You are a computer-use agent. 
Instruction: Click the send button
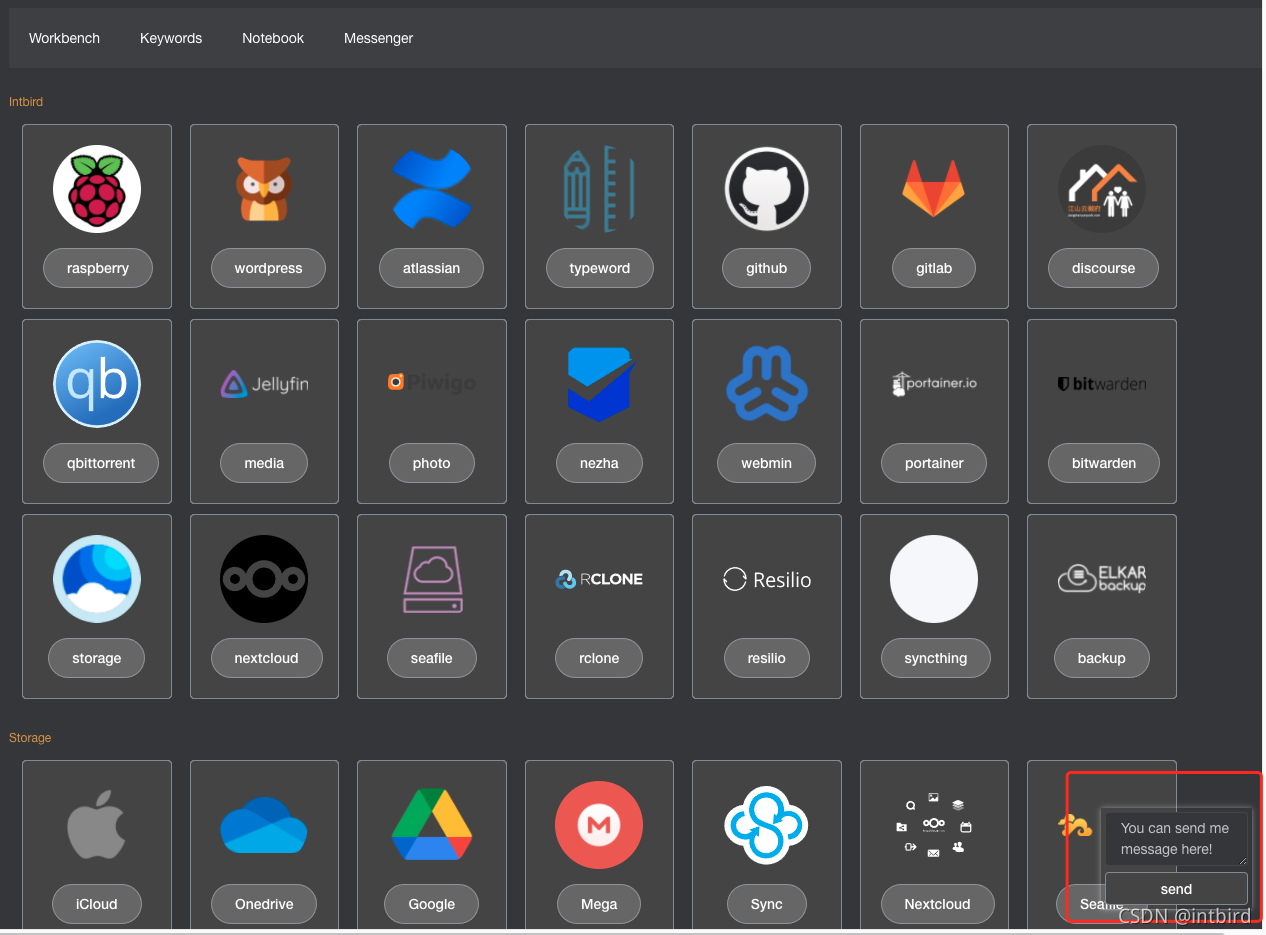coord(1176,889)
